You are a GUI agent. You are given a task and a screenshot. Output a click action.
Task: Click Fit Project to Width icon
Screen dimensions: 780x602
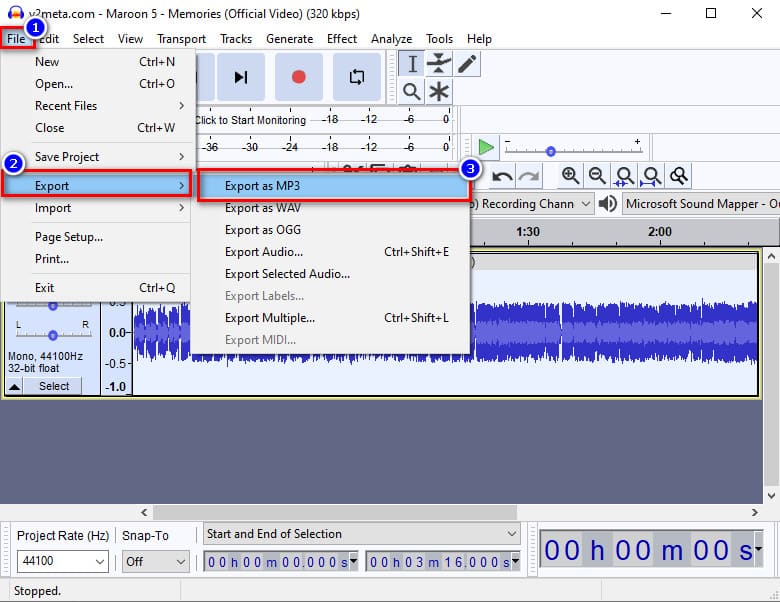coord(651,176)
